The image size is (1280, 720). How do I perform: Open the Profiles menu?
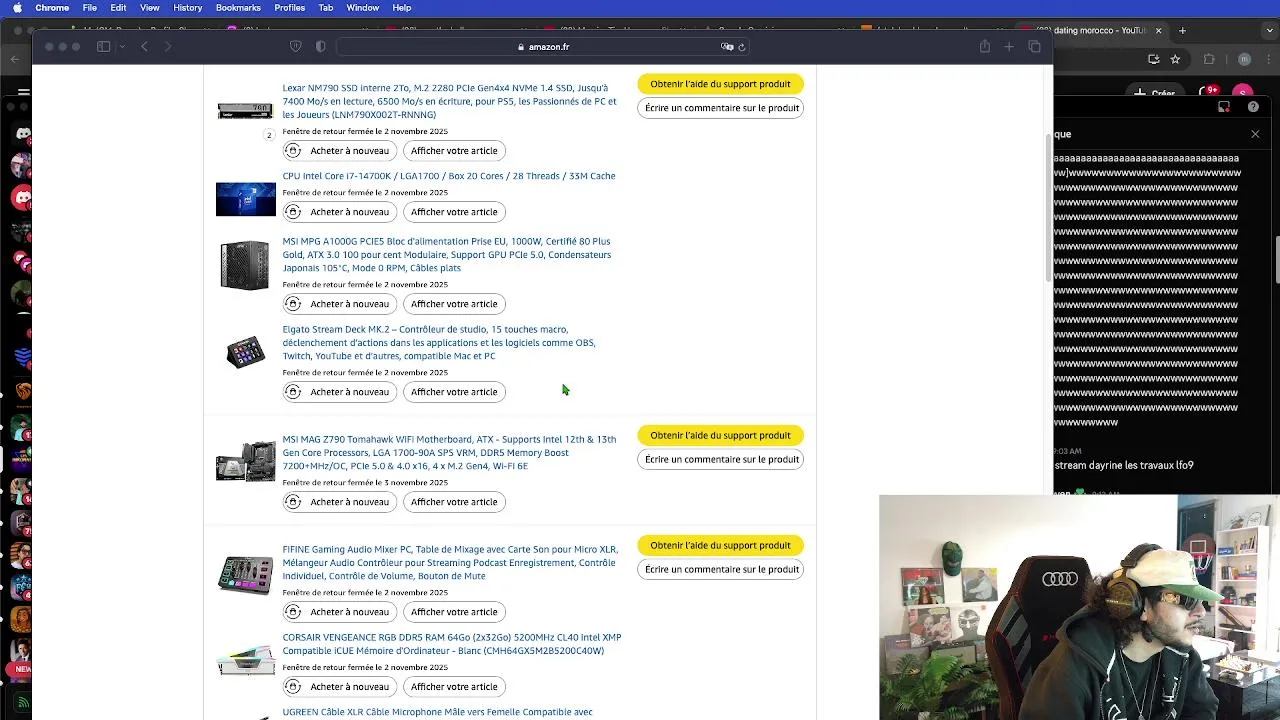[289, 7]
